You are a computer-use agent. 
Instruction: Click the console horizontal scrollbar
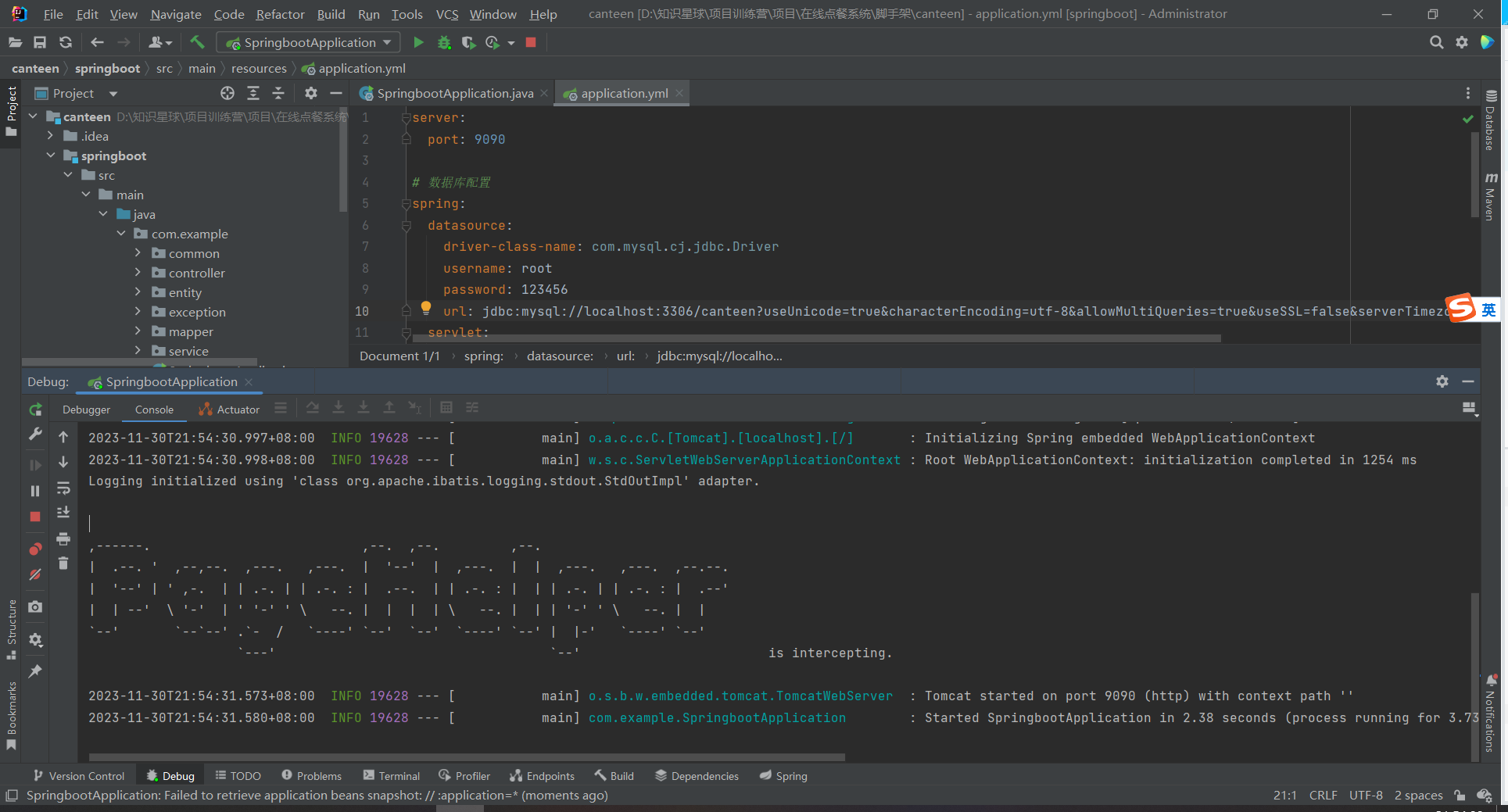tap(467, 757)
